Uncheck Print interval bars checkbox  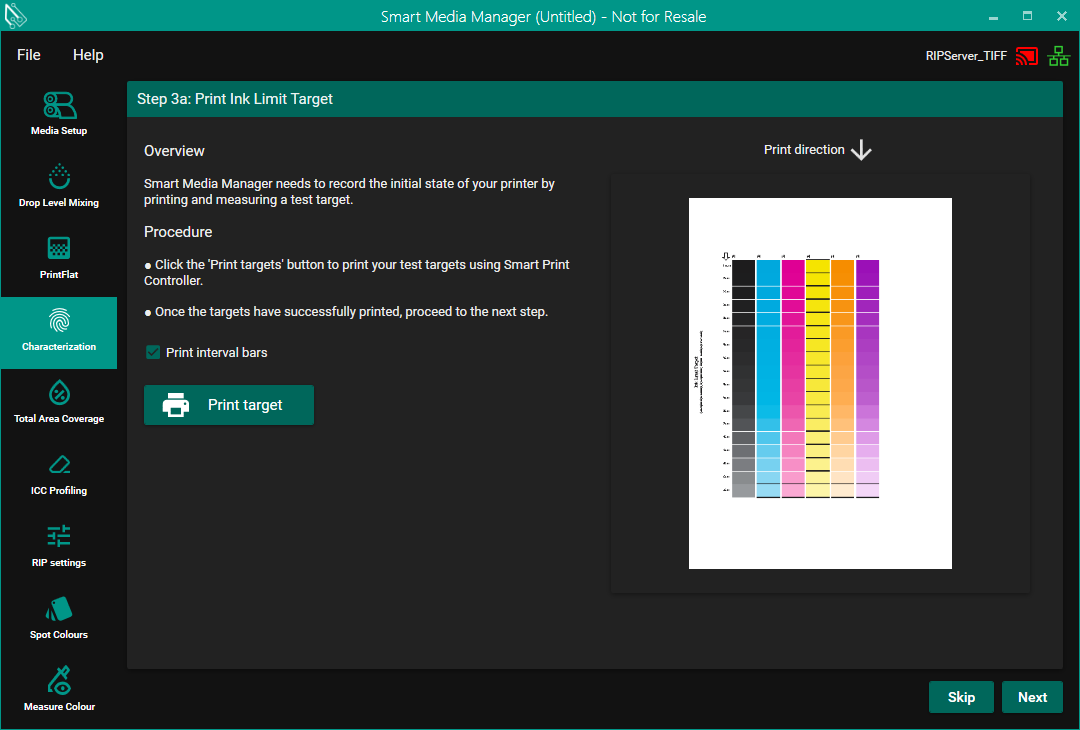(153, 352)
